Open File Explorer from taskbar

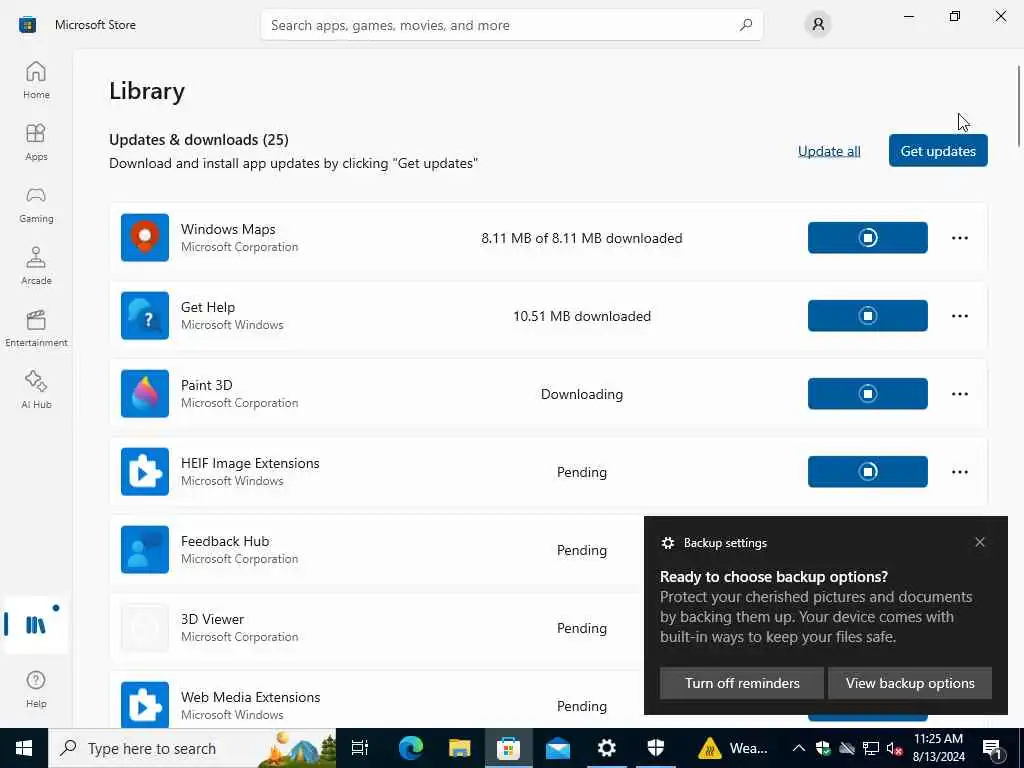pyautogui.click(x=459, y=748)
